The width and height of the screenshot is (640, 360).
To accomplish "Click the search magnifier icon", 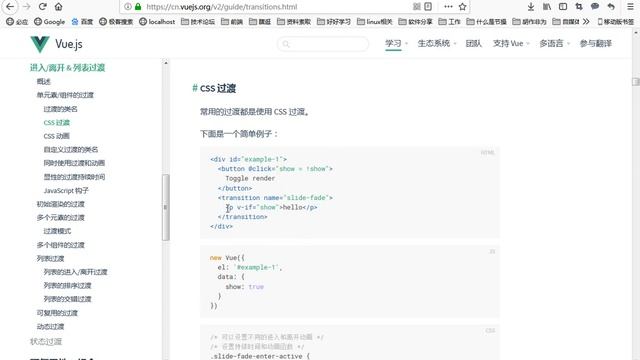I will click(286, 44).
